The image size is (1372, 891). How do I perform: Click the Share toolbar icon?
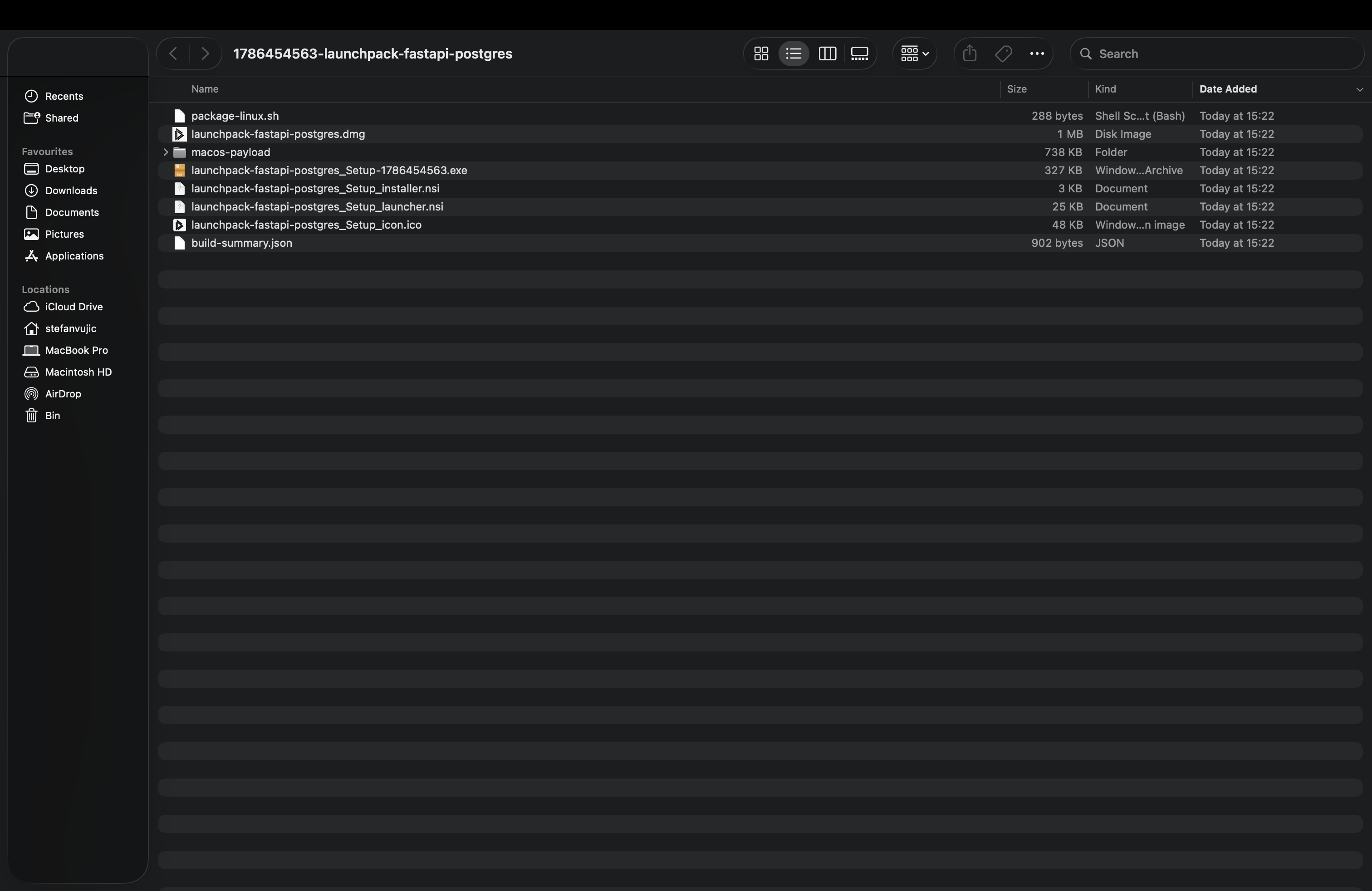[x=970, y=54]
